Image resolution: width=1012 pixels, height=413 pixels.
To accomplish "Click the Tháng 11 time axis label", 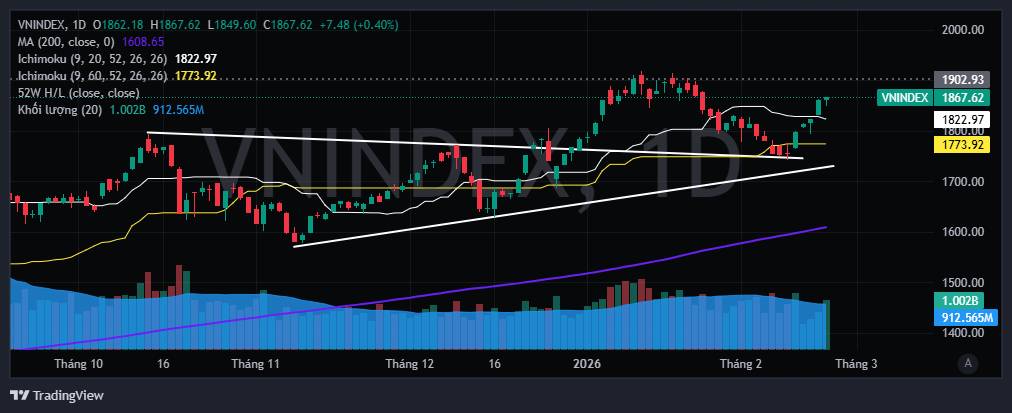I will click(x=256, y=364).
